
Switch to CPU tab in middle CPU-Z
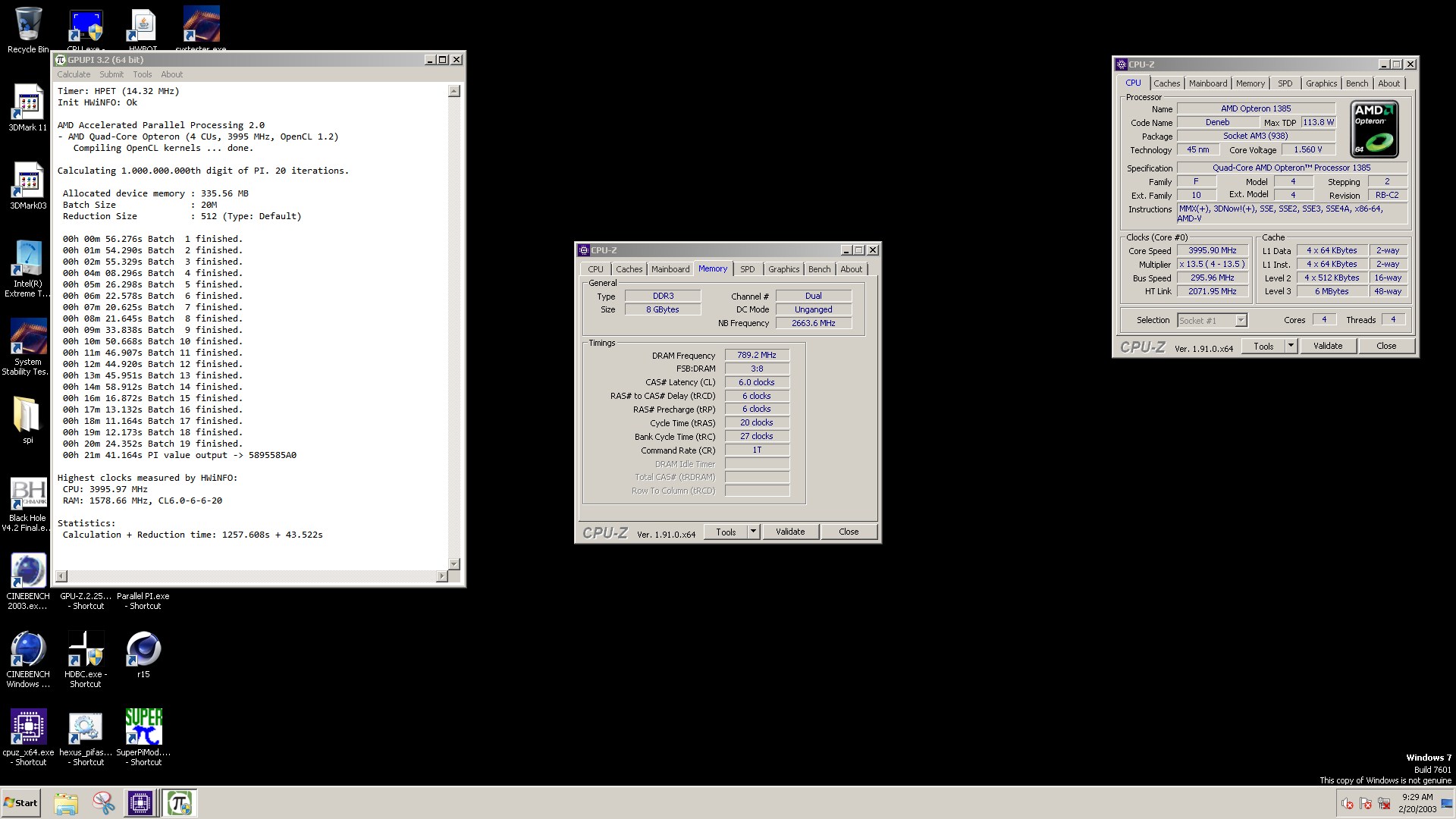596,269
